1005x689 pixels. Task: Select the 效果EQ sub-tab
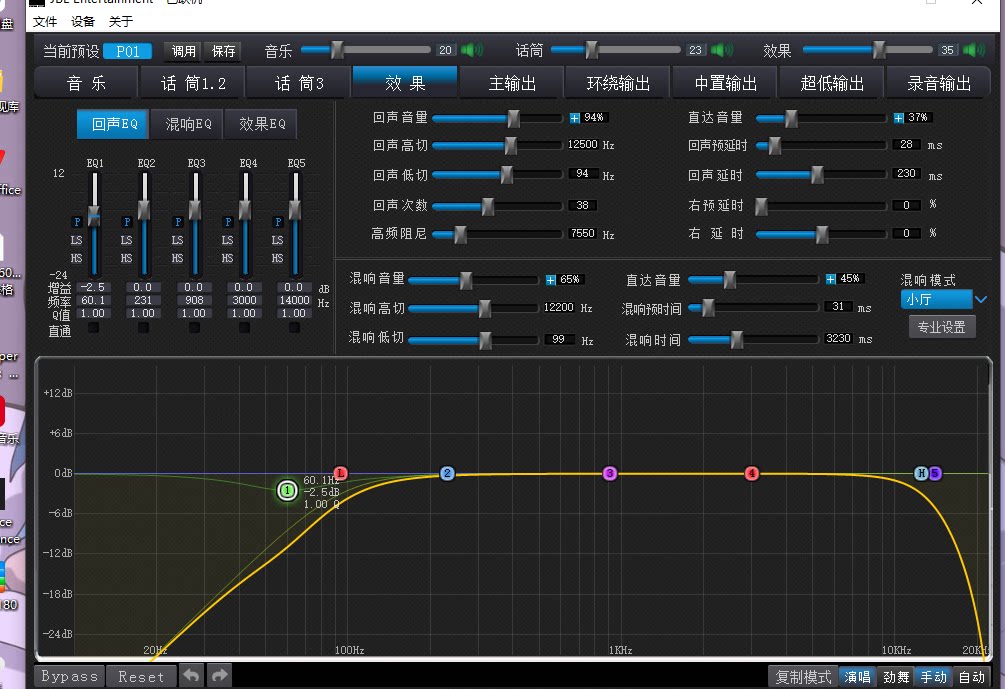[262, 124]
